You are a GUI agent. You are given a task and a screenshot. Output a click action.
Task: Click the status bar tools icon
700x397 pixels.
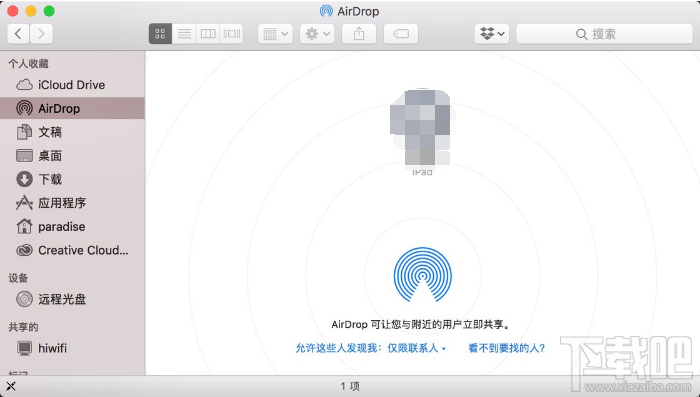(11, 386)
